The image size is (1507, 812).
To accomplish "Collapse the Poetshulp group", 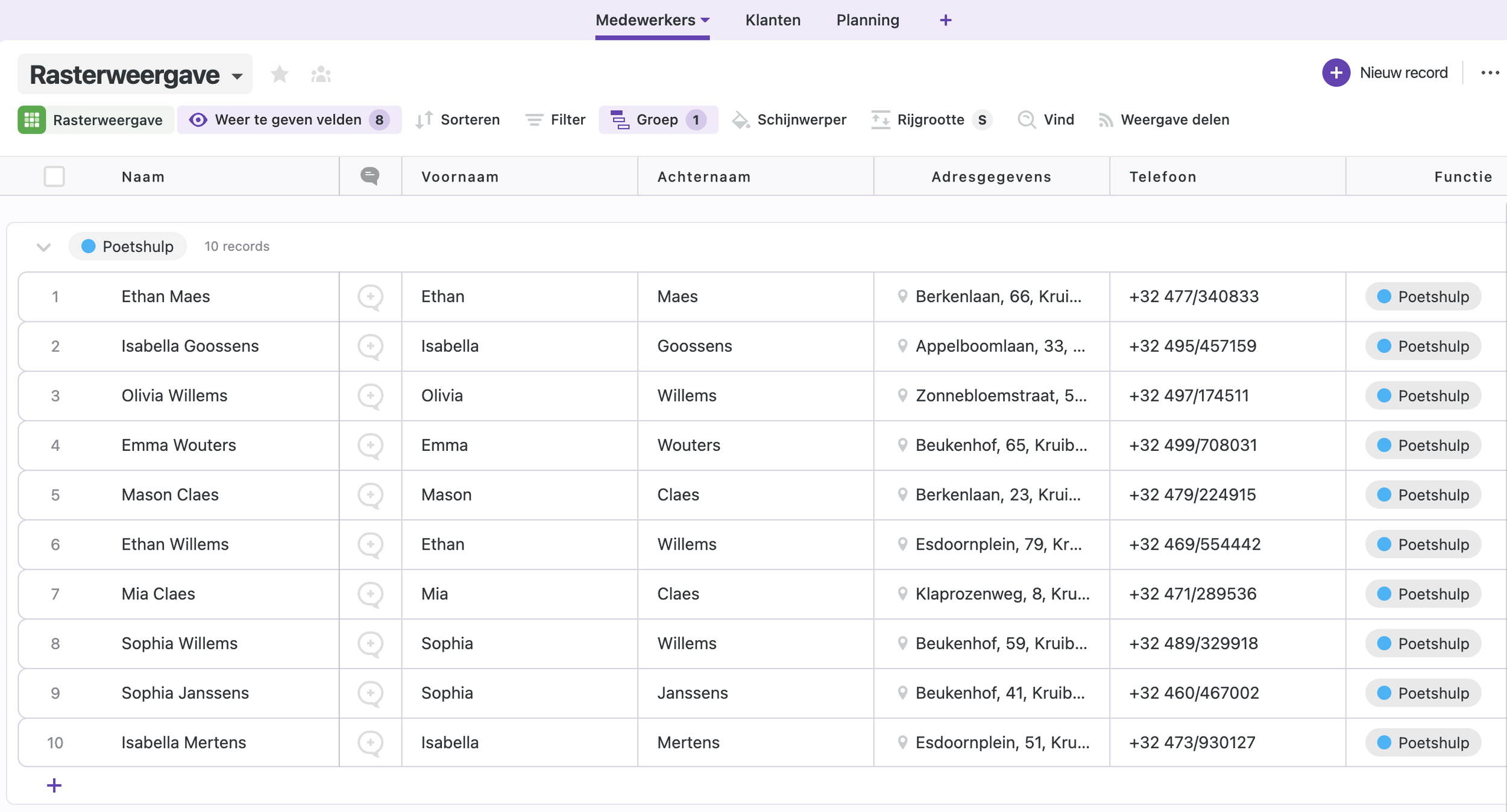I will pos(43,247).
